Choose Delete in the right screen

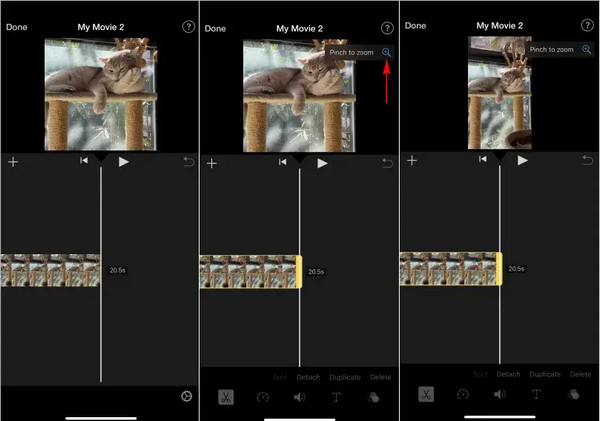(580, 374)
